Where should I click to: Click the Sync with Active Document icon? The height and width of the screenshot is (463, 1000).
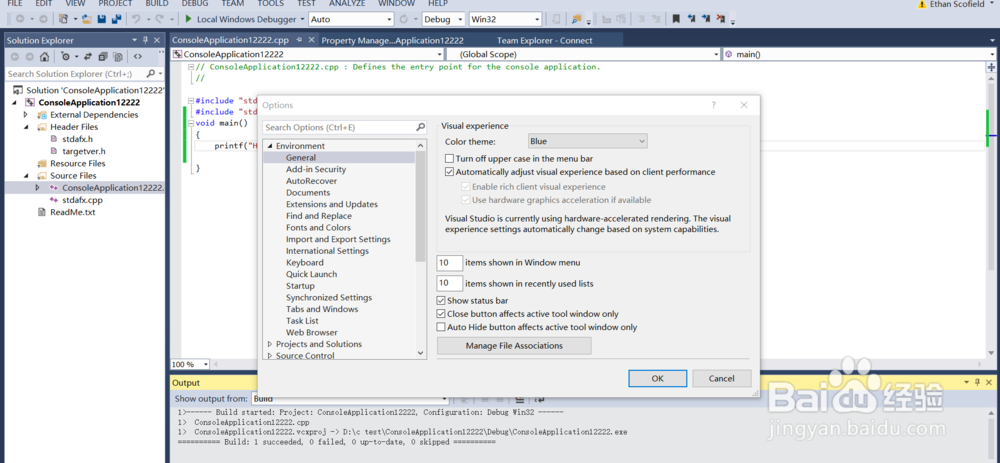tap(87, 57)
